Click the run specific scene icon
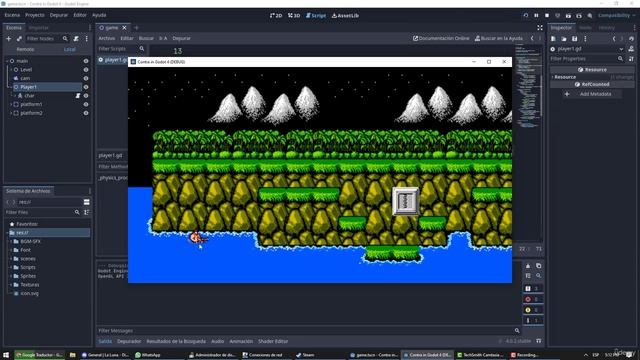Image resolution: width=640 pixels, height=360 pixels. coord(579,16)
